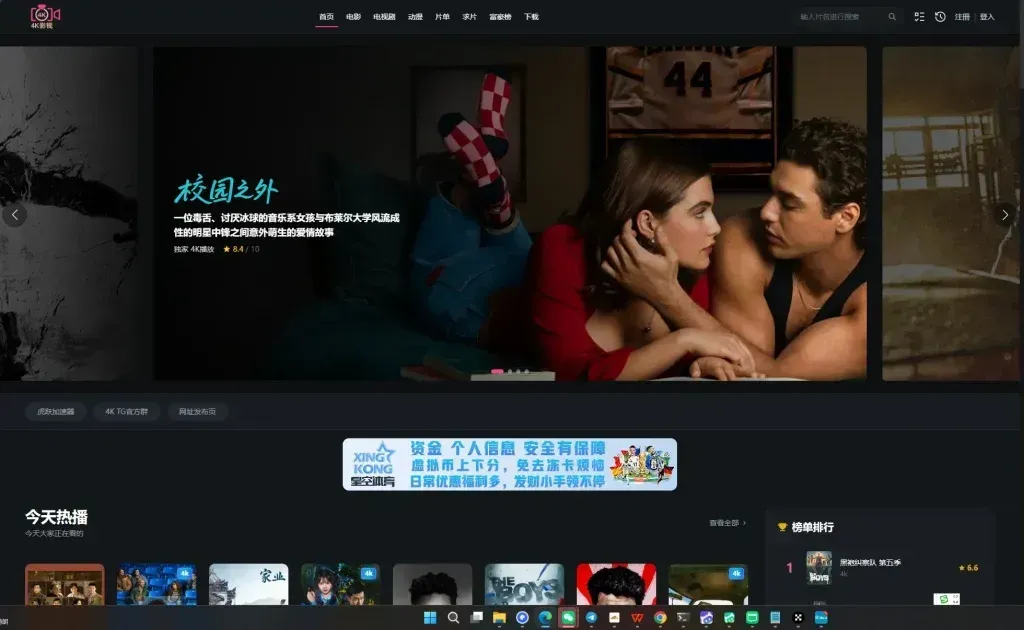Image resolution: width=1024 pixels, height=630 pixels.
Task: Select the first carousel pagination dot
Action: tap(497, 371)
